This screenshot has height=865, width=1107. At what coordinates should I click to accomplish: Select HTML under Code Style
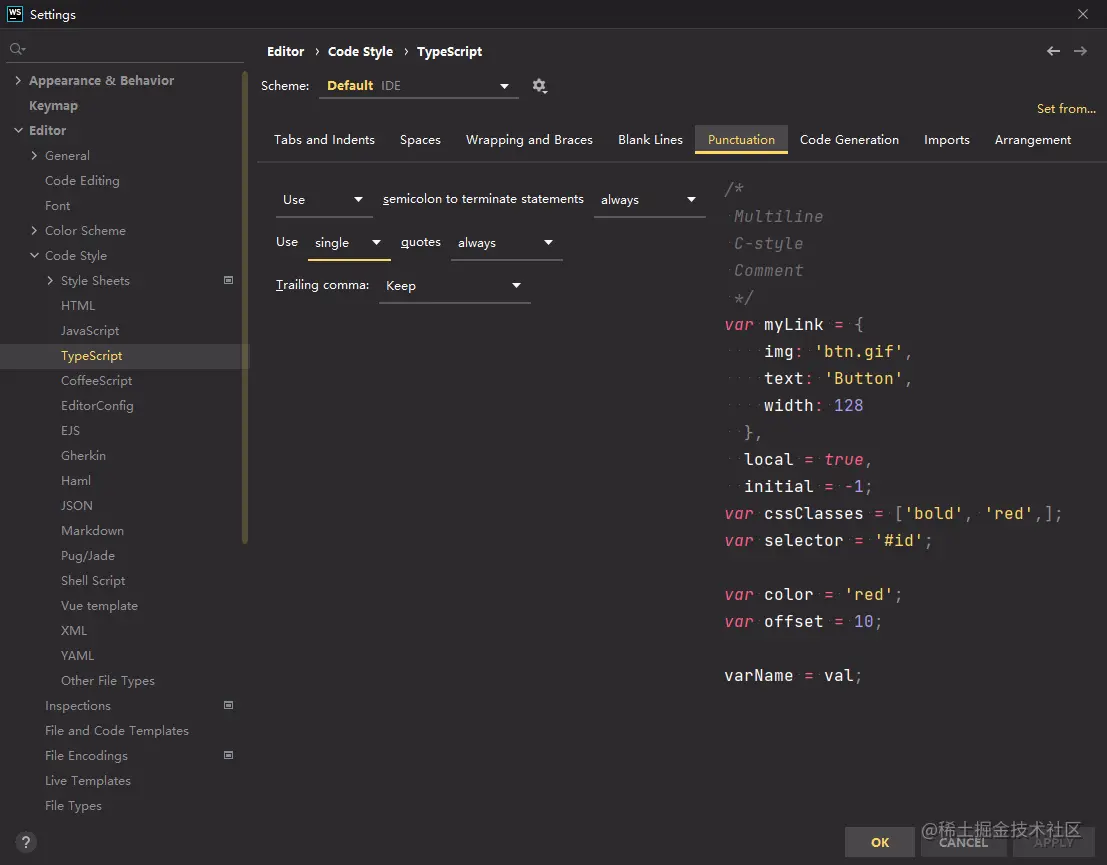[x=78, y=306]
